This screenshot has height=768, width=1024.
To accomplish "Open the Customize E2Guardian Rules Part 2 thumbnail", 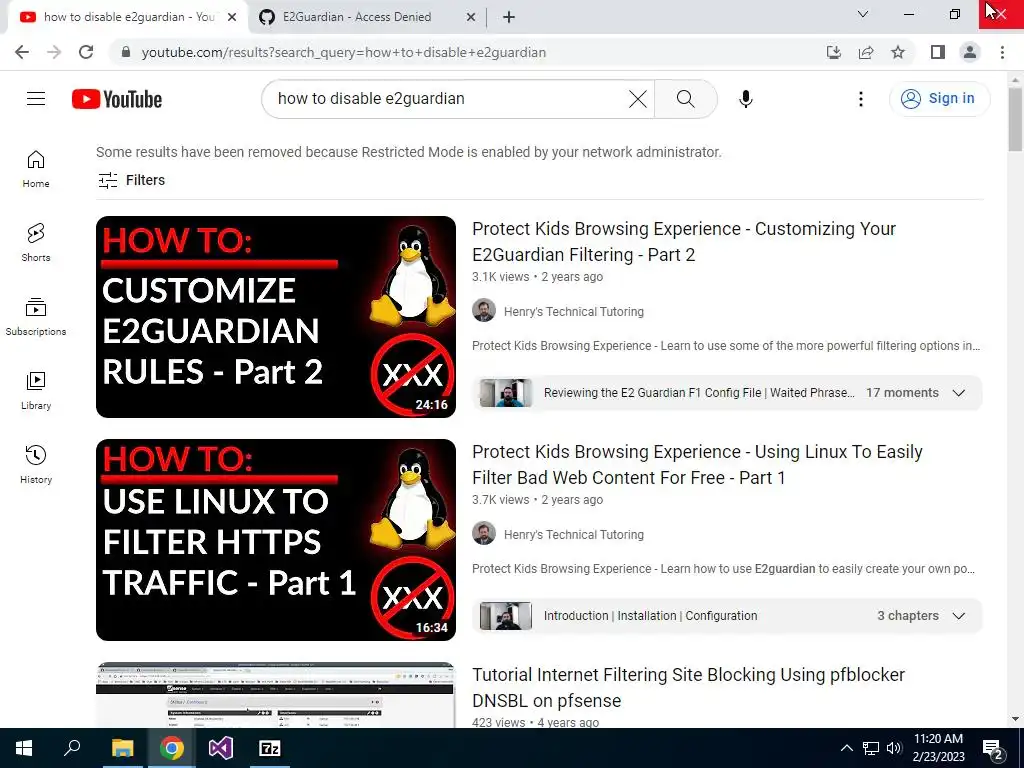I will pos(276,317).
